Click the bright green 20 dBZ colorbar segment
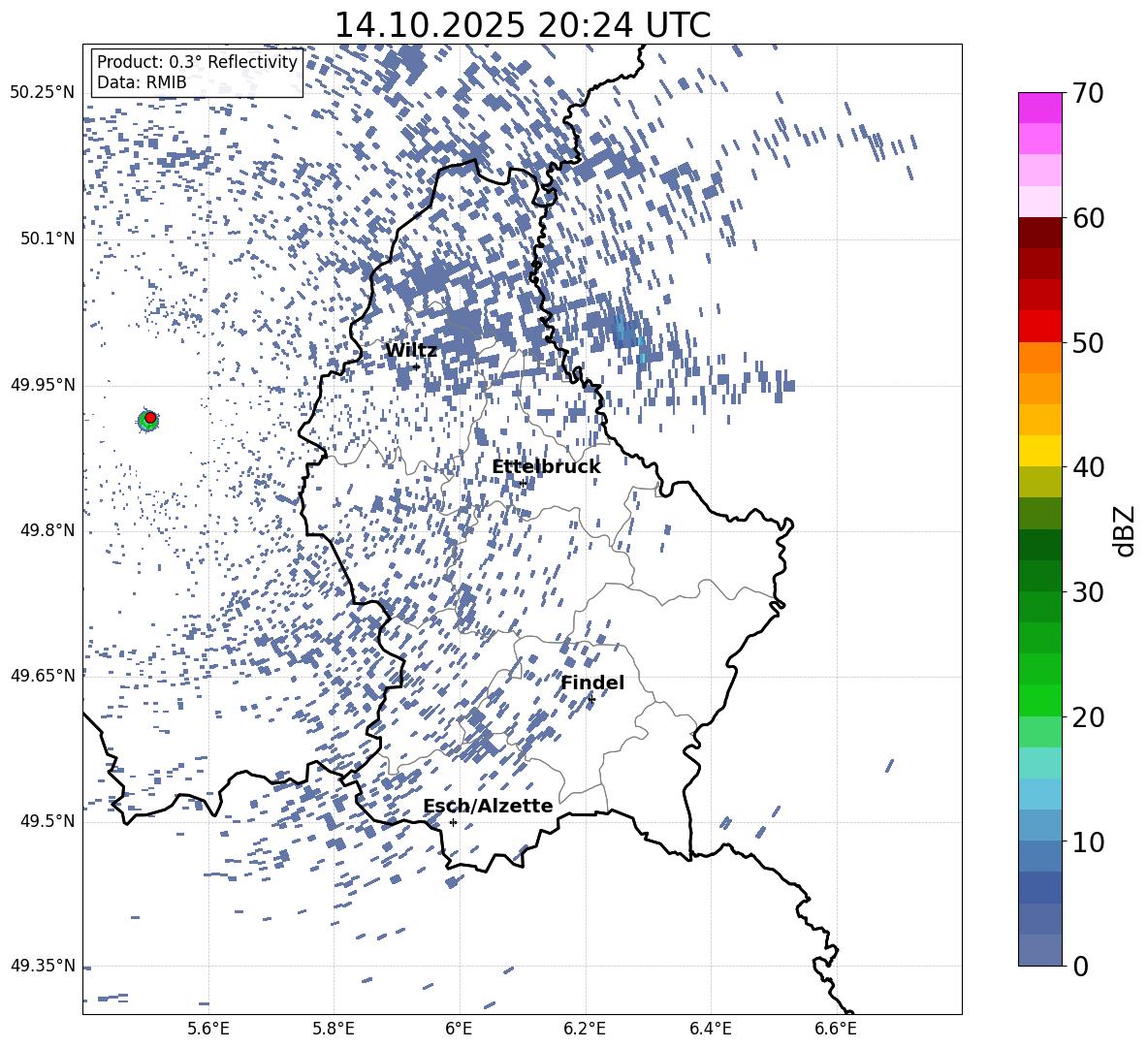Screen dimensions: 1148x1048 pos(1040,700)
